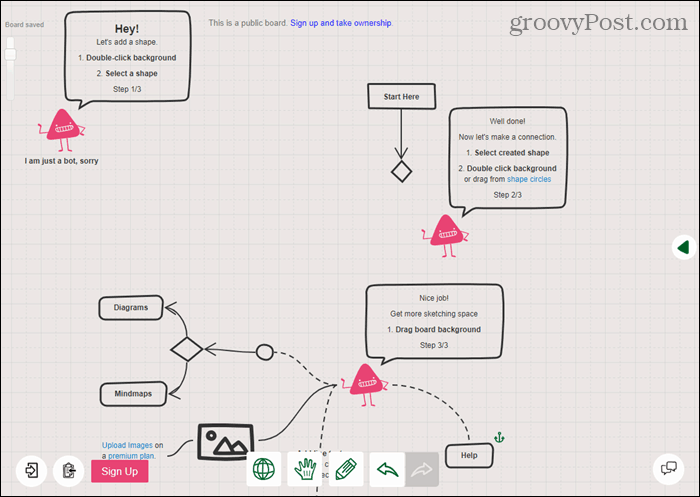
Task: Click the 'Hey!' heading text
Action: click(127, 29)
